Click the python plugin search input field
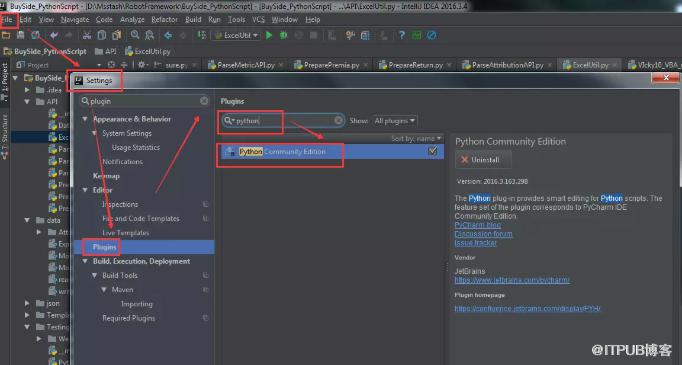This screenshot has width=682, height=365. pyautogui.click(x=283, y=121)
